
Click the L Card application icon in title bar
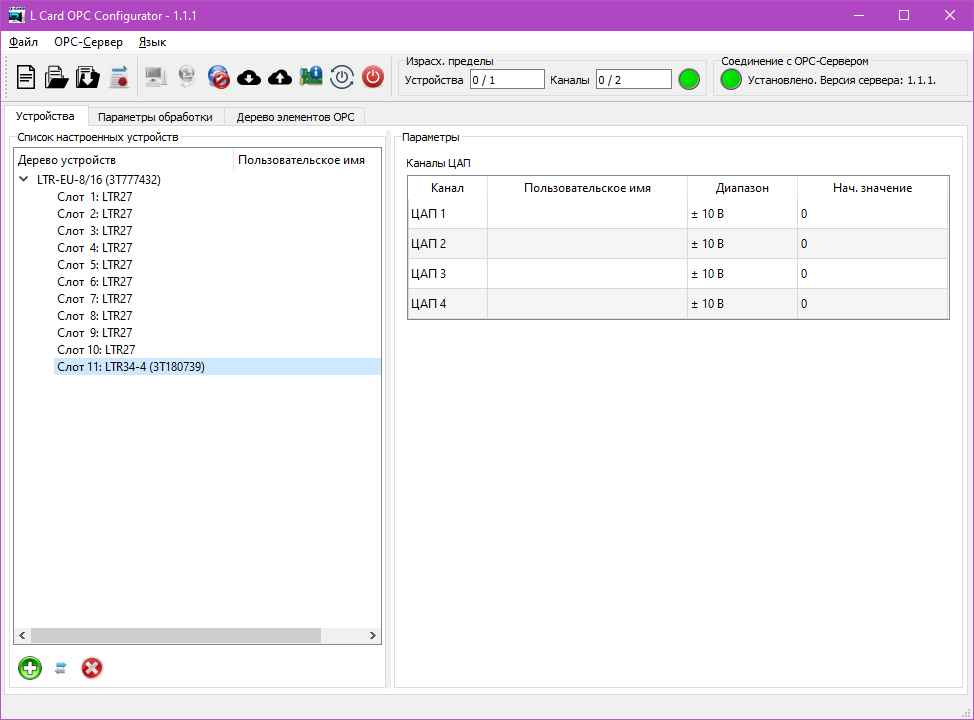16,16
